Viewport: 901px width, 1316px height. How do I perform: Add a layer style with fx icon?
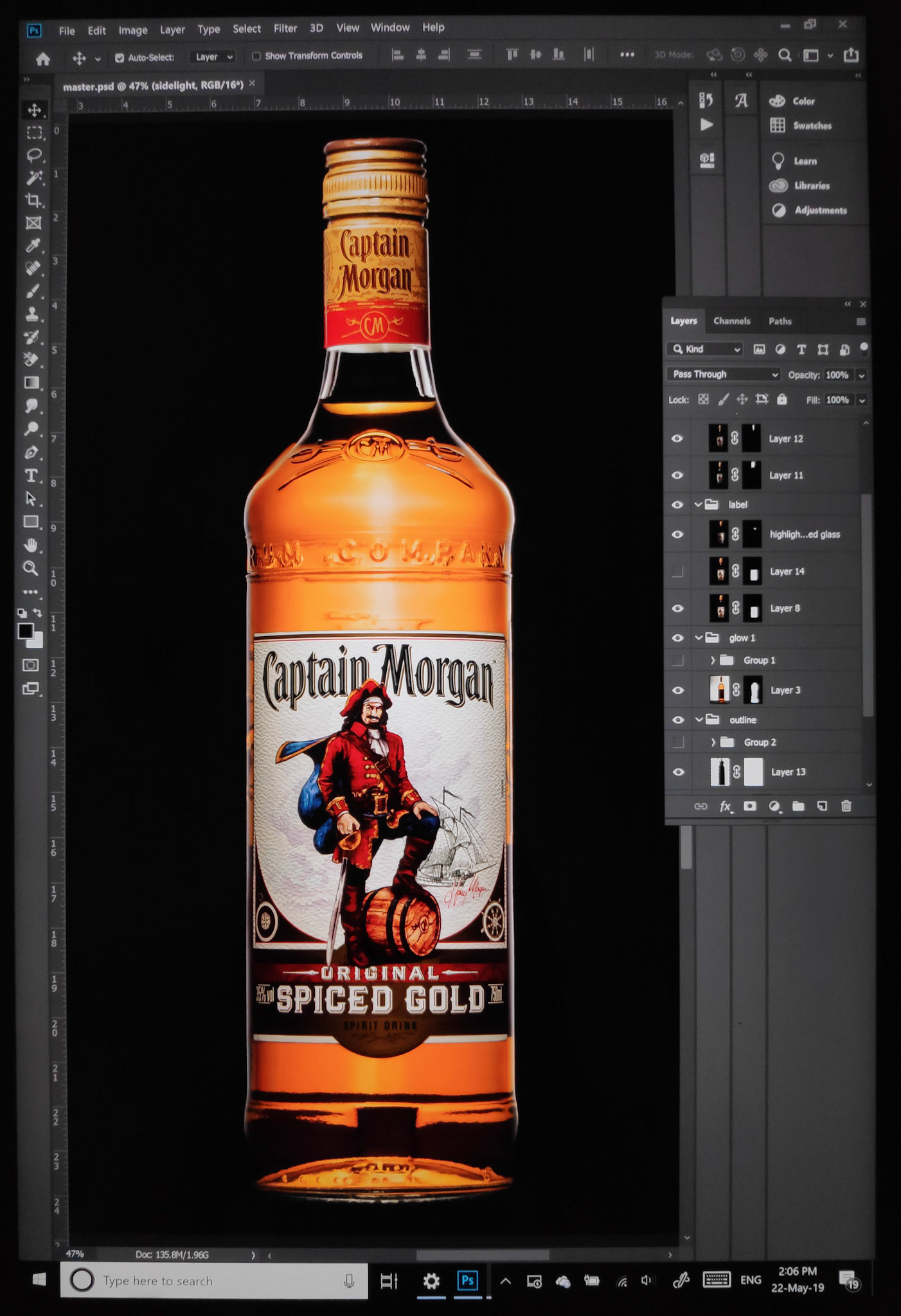(726, 806)
